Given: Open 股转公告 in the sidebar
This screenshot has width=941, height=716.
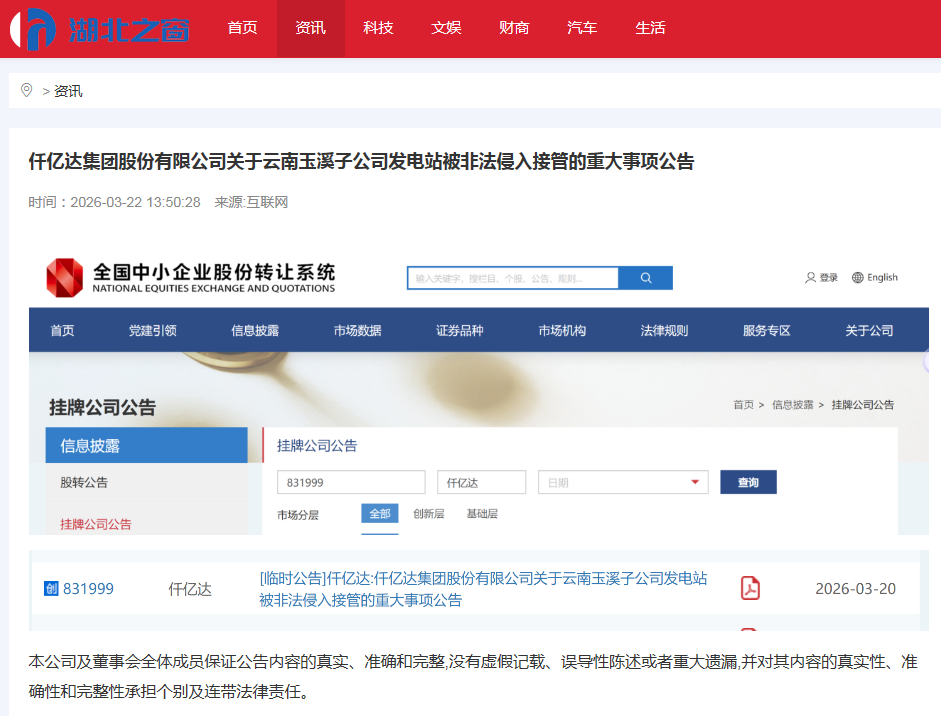Looking at the screenshot, I should pyautogui.click(x=84, y=483).
